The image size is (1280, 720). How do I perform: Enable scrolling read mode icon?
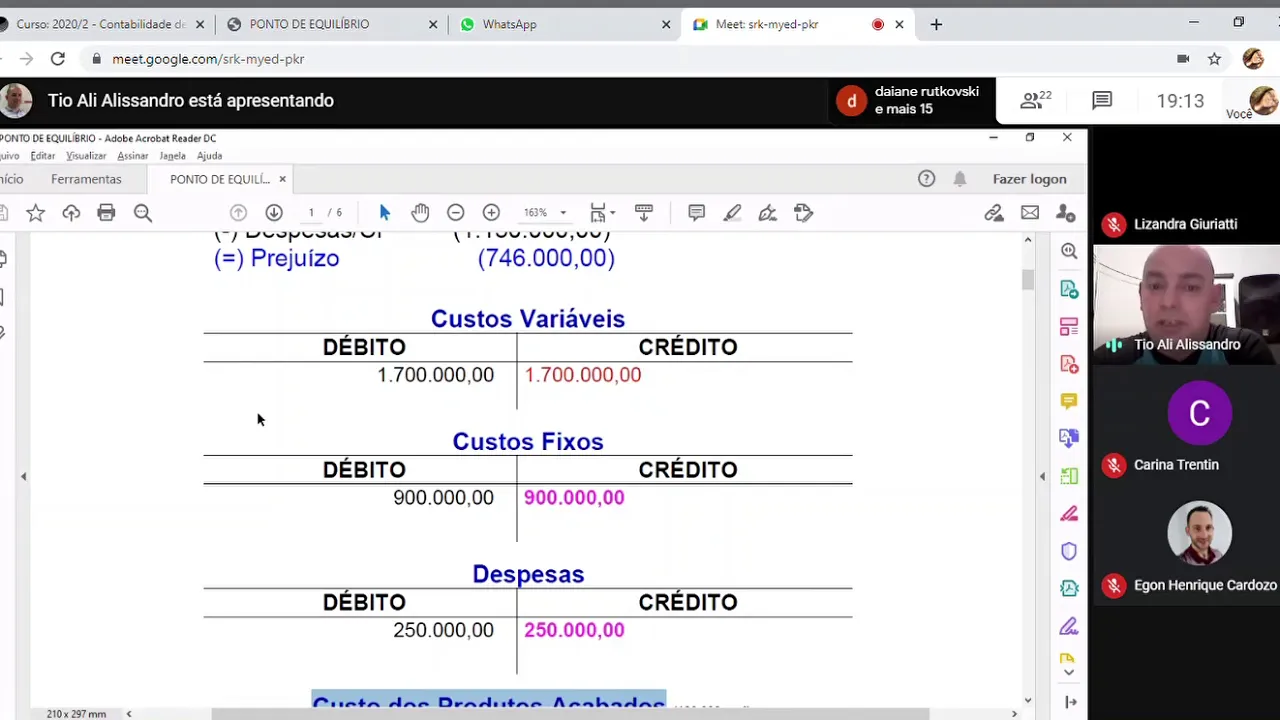pos(644,212)
